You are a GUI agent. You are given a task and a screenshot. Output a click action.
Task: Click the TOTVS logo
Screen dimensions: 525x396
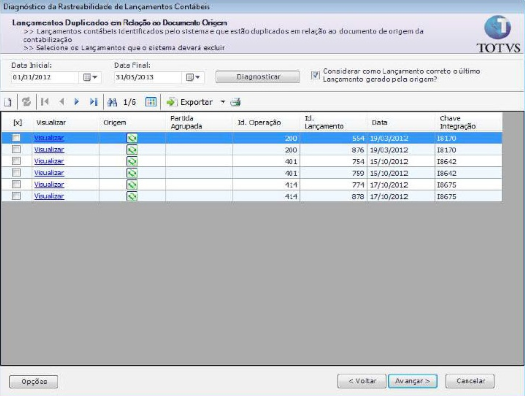pos(498,34)
